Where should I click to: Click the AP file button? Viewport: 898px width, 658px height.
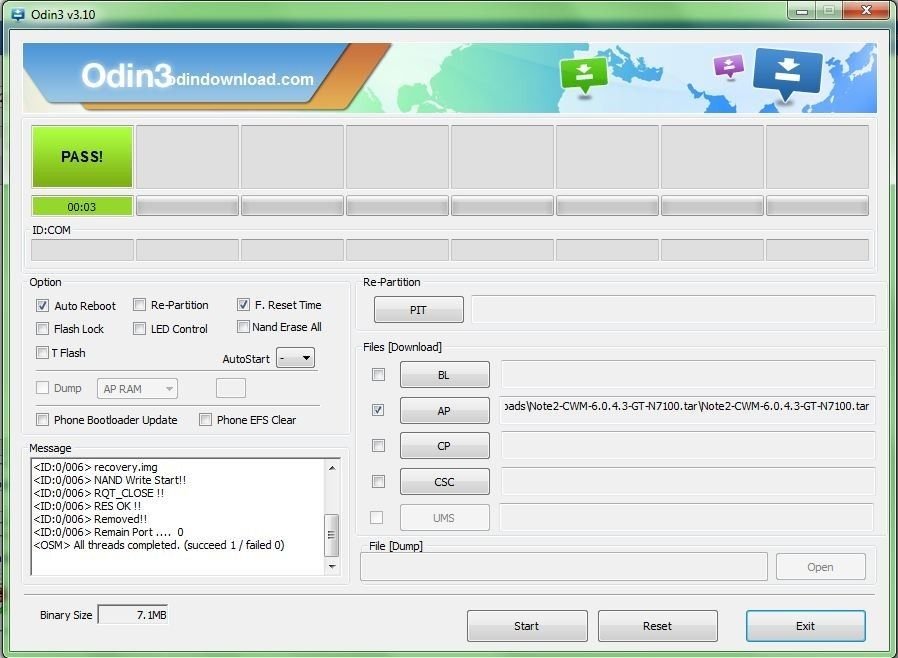[x=444, y=411]
